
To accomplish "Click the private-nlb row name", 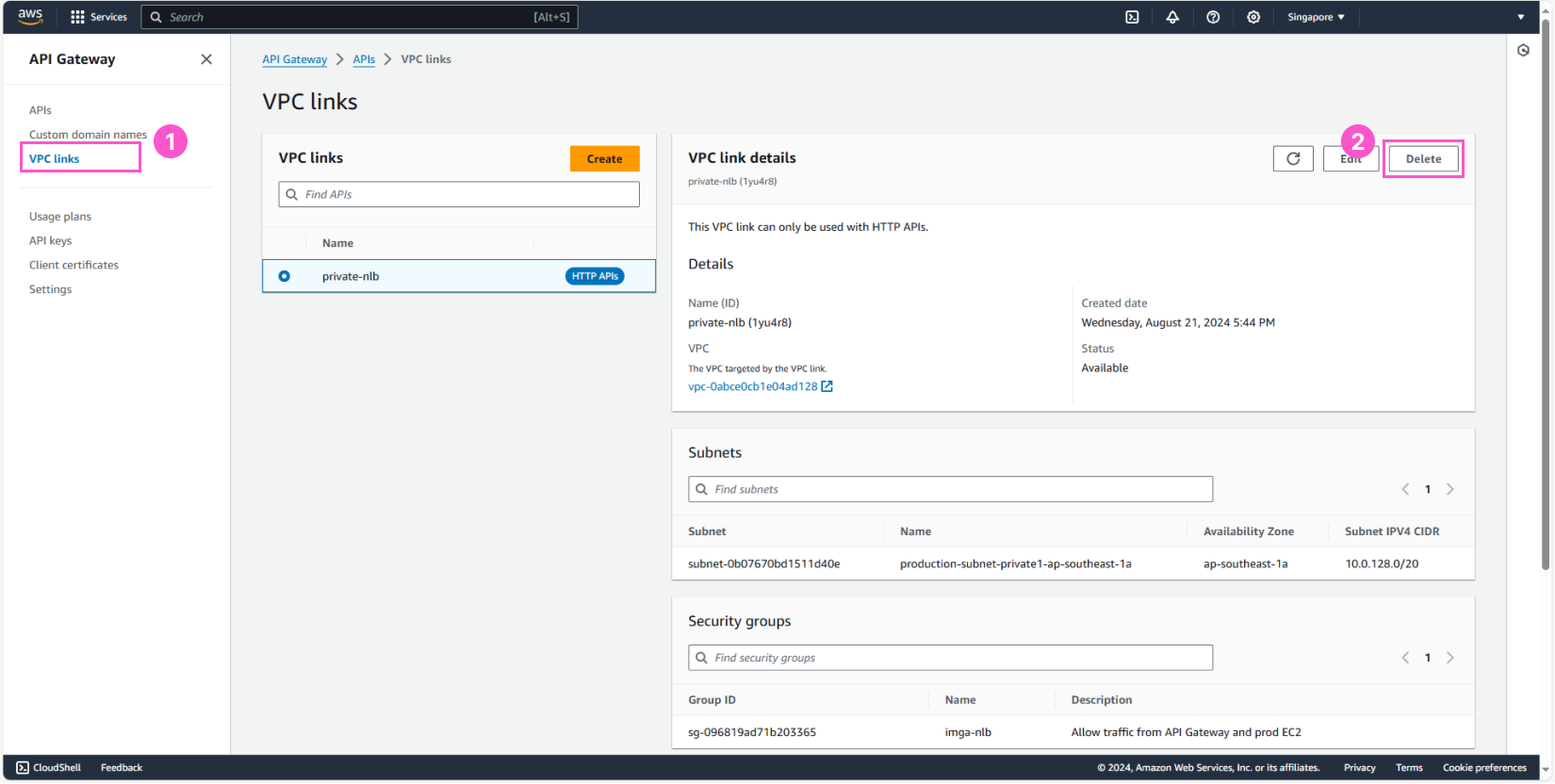I will coord(351,276).
